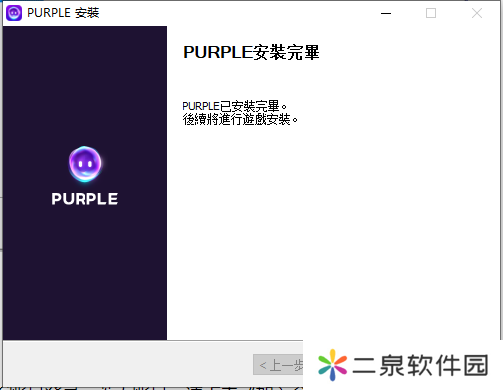The width and height of the screenshot is (503, 390).
Task: Click the PURPLE安裝完畢 heading
Action: (251, 52)
